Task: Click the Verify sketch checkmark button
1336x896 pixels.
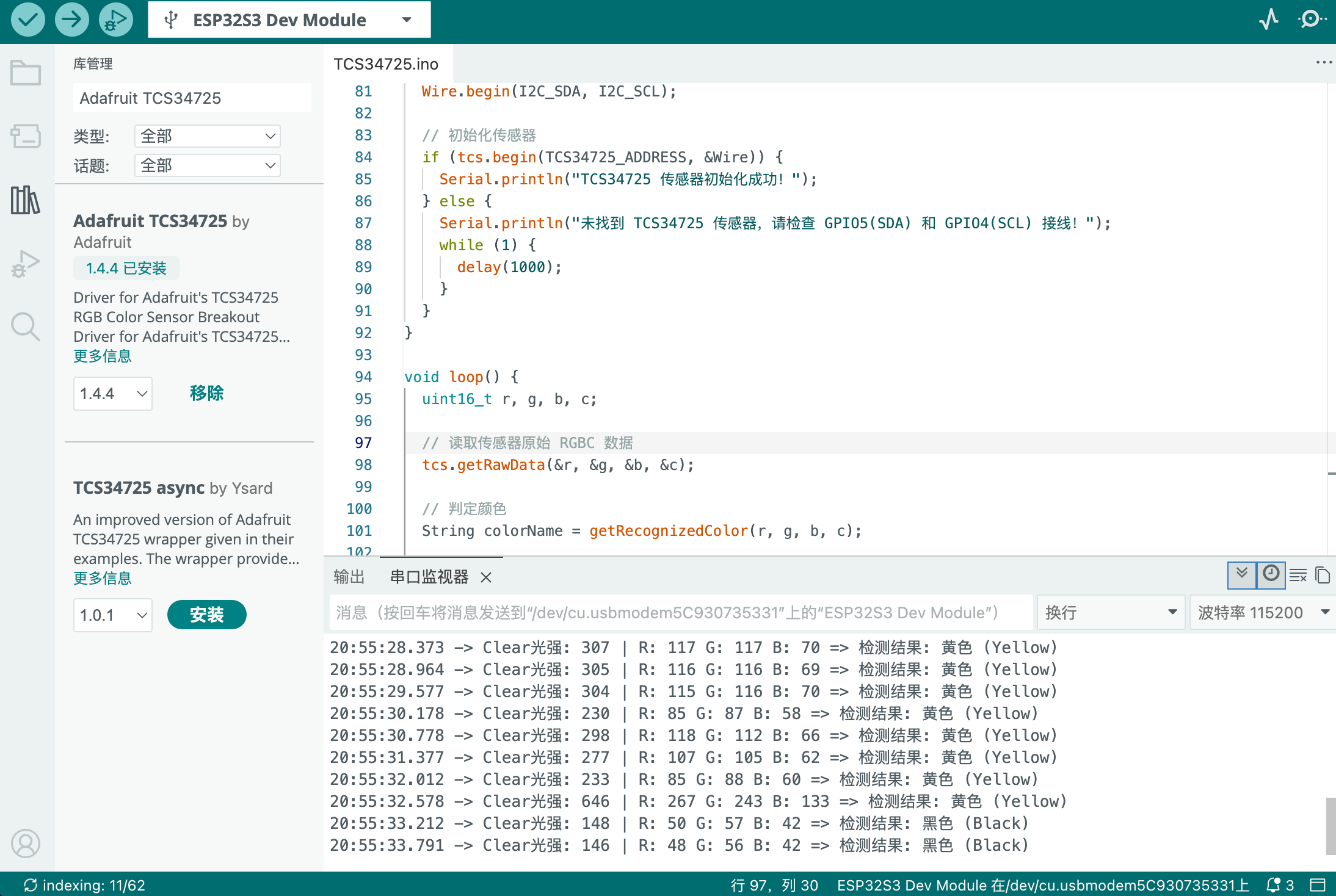Action: point(28,20)
